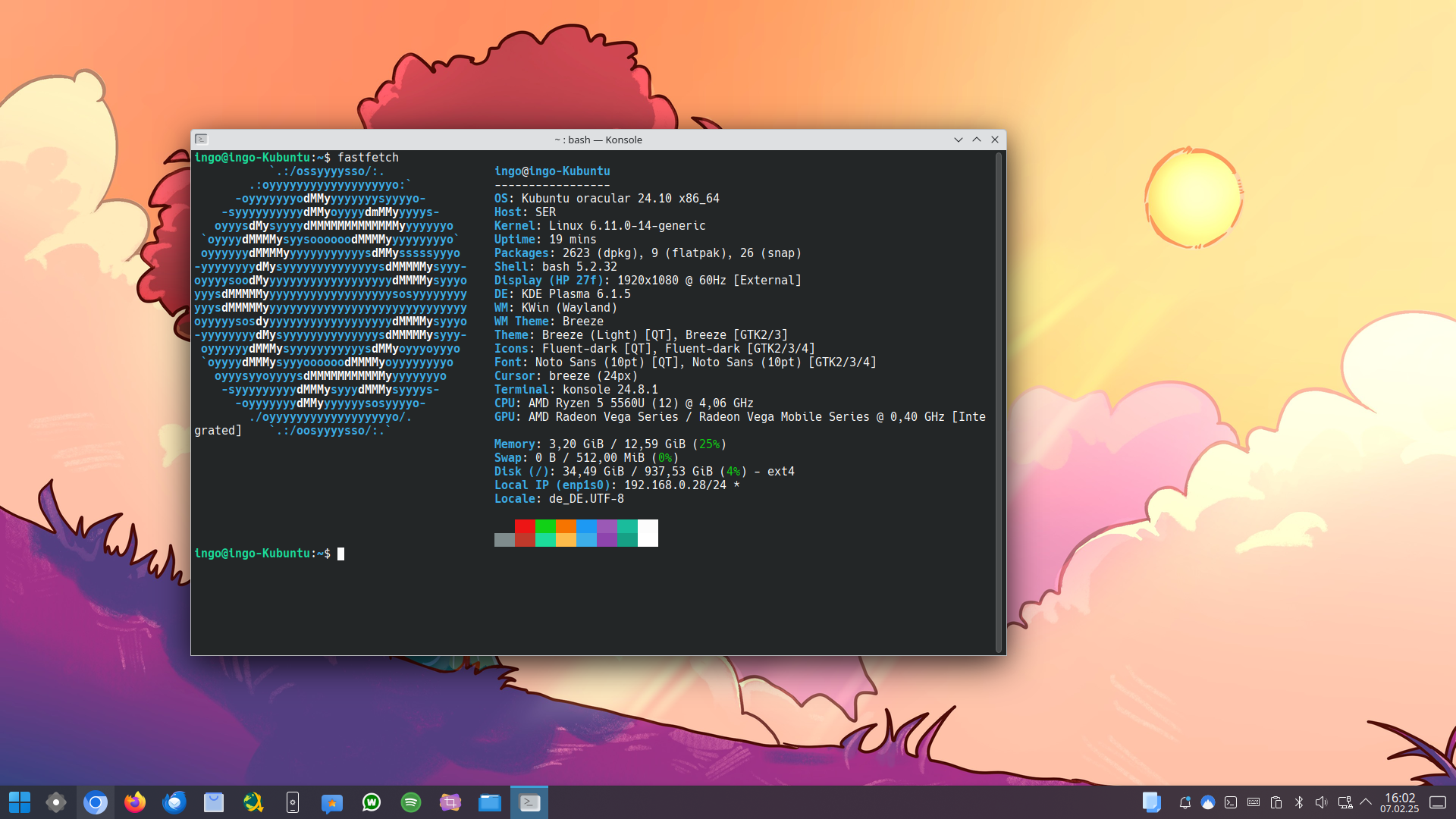
Task: Open System Settings from the taskbar
Action: click(x=56, y=802)
